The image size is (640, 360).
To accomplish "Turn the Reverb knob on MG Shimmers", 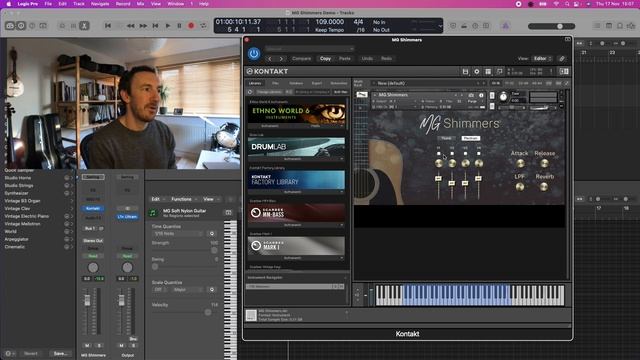I will point(544,187).
